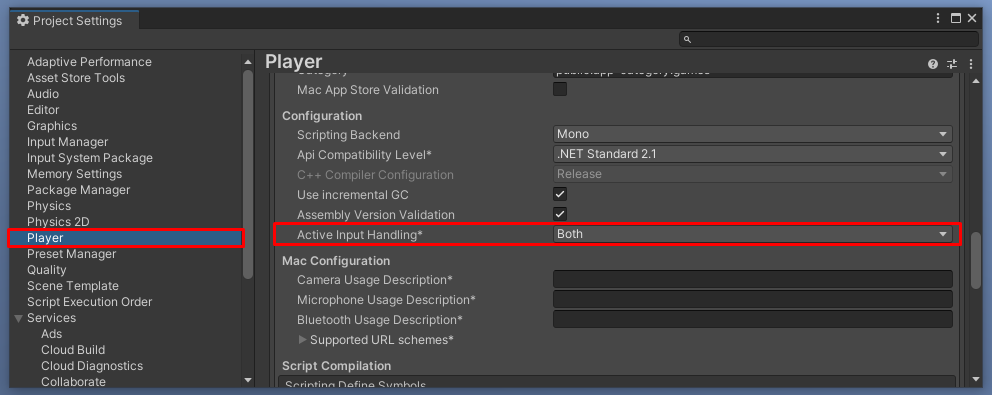Maximize the Project Settings window
Image resolution: width=992 pixels, height=395 pixels.
click(x=956, y=18)
